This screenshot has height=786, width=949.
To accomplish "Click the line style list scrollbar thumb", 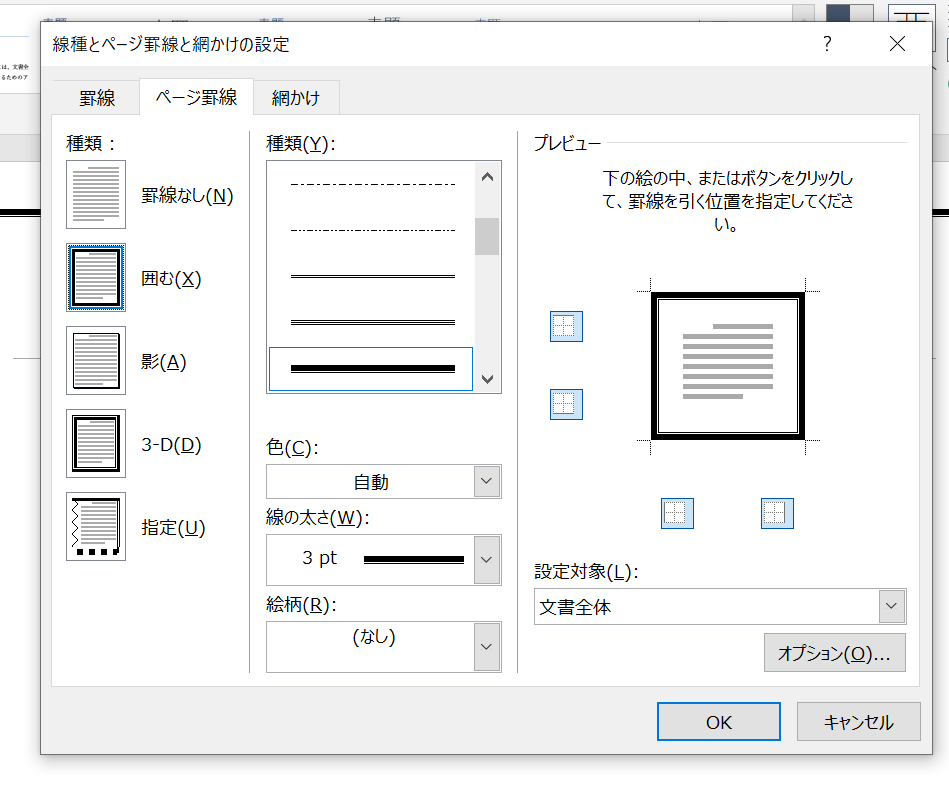I will coord(487,237).
